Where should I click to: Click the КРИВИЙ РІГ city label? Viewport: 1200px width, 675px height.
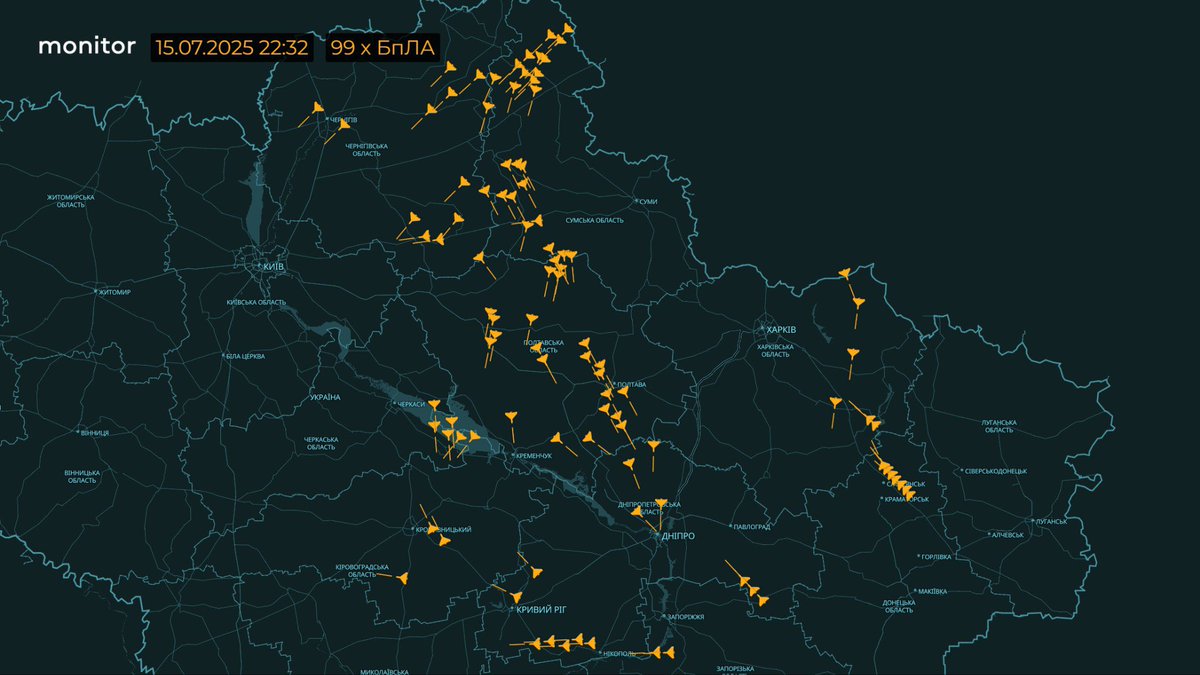541,609
